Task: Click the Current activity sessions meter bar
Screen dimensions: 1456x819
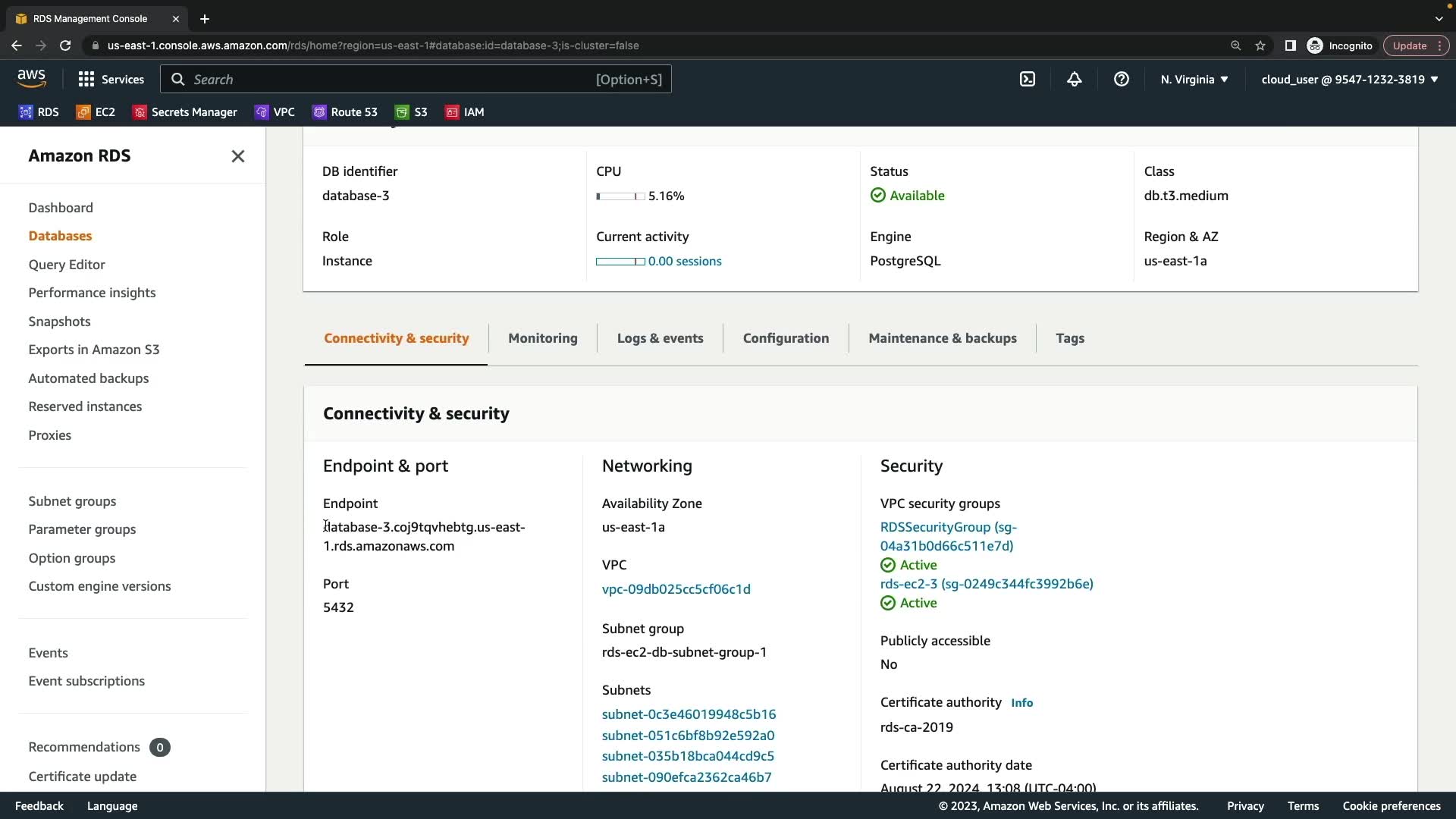Action: pyautogui.click(x=620, y=262)
